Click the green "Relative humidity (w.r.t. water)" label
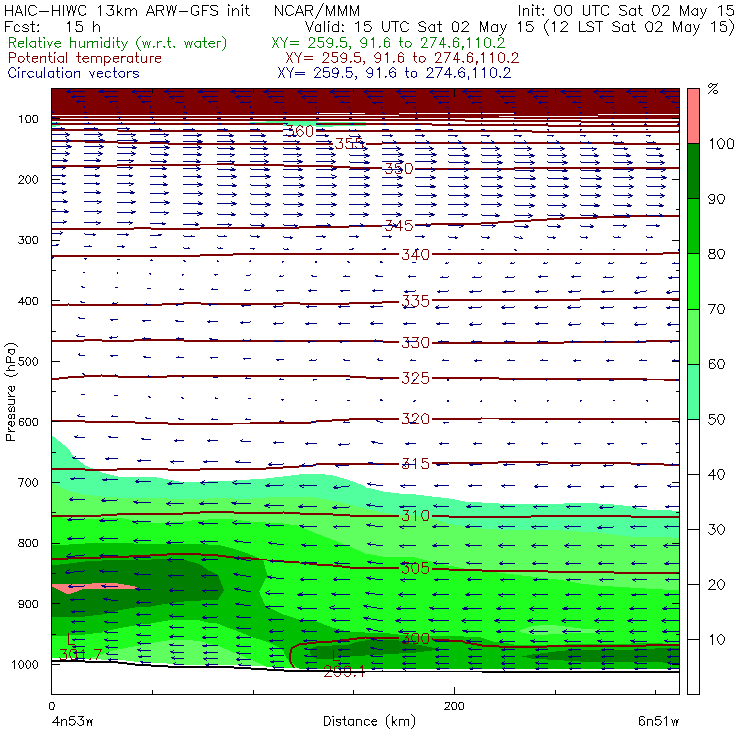 pos(118,43)
